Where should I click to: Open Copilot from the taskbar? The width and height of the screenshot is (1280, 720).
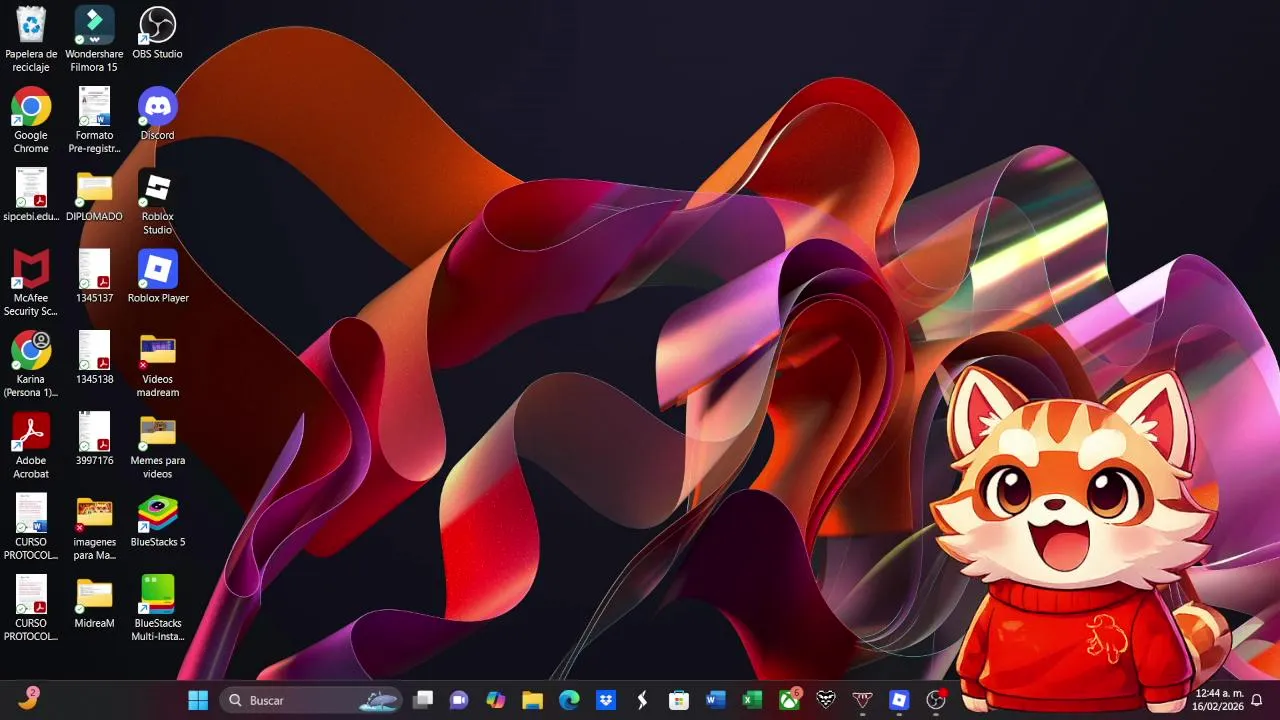pyautogui.click(x=496, y=700)
